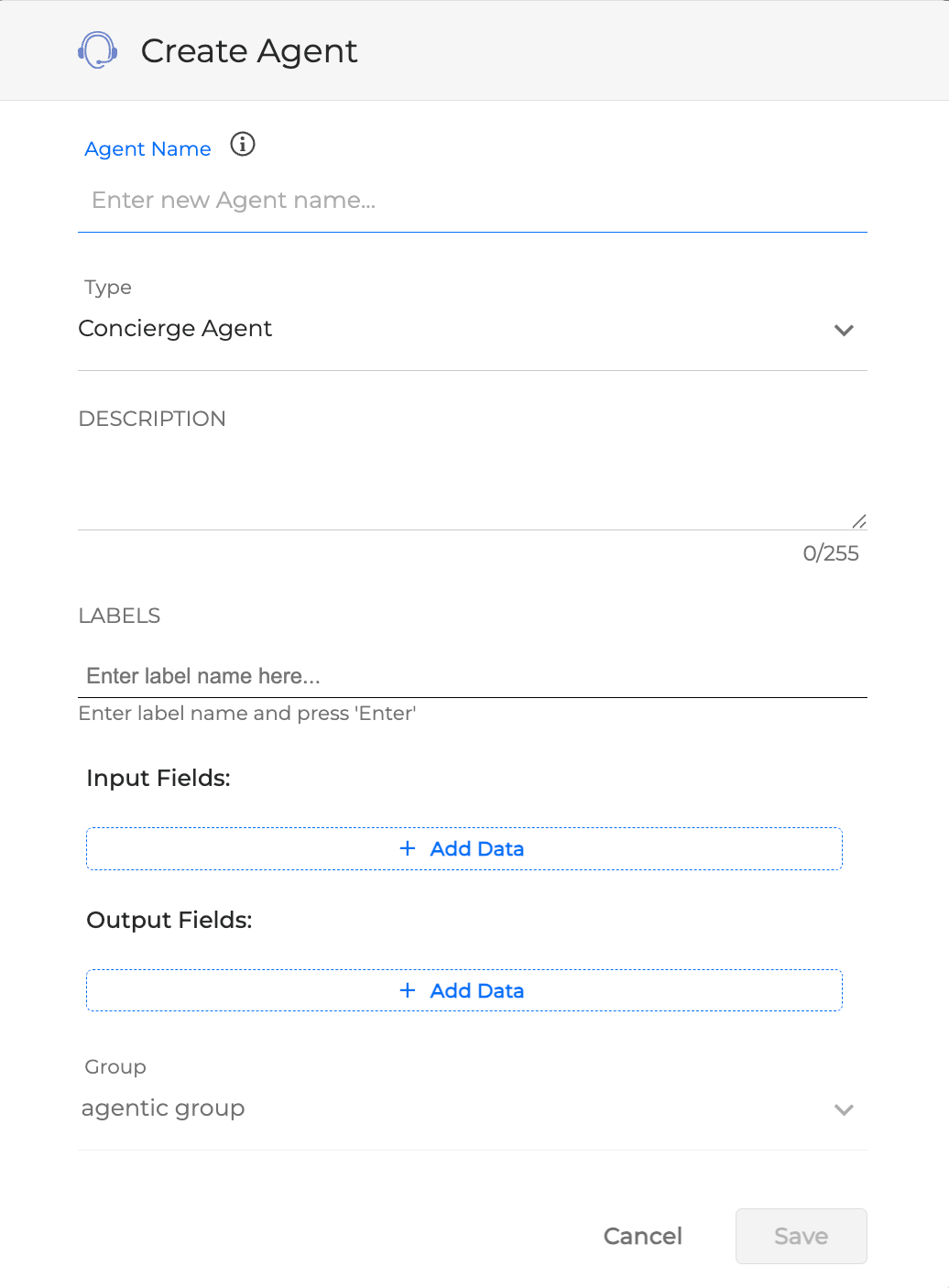Viewport: 949px width, 1288px height.
Task: Click the plus icon in Output Fields Add Data
Action: tap(407, 990)
